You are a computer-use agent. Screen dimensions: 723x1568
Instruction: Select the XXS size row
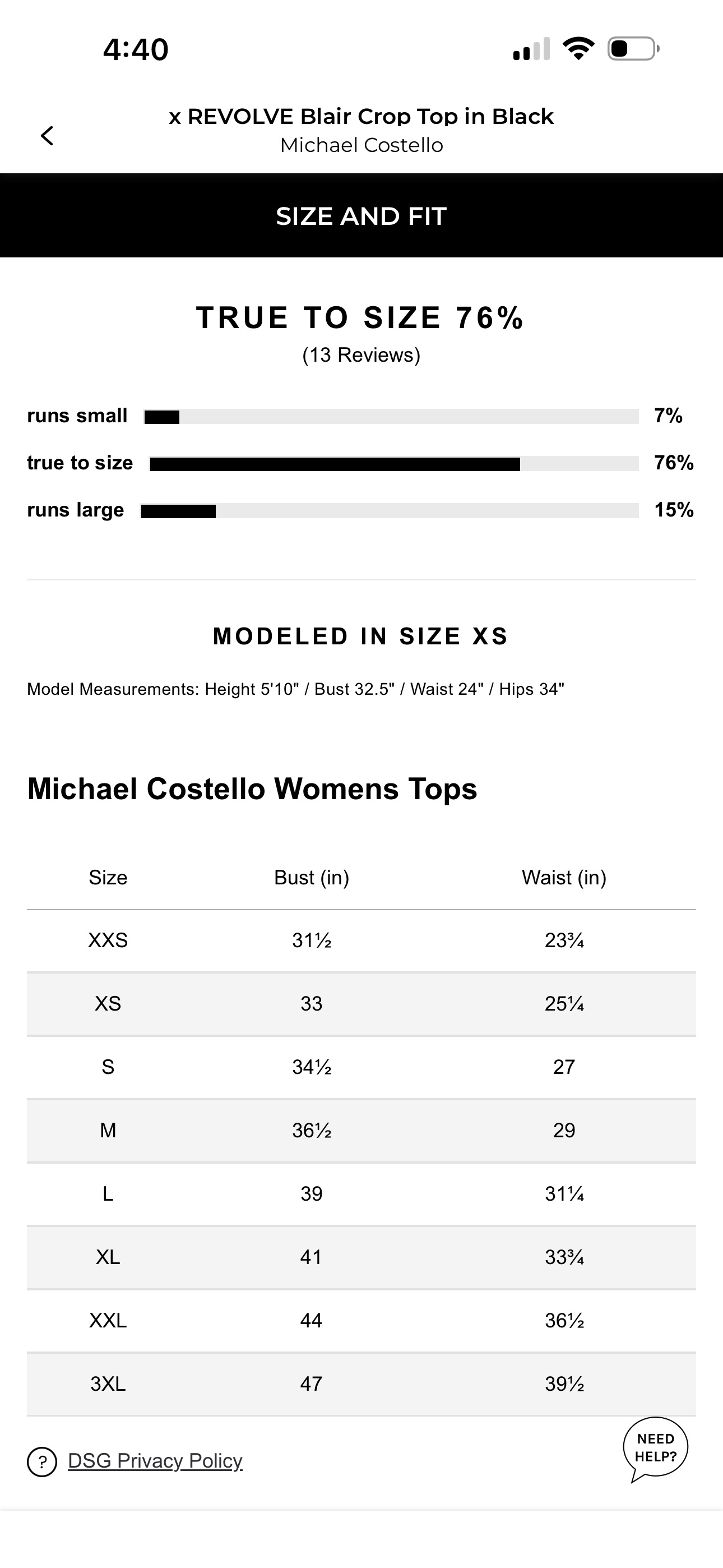pos(361,940)
